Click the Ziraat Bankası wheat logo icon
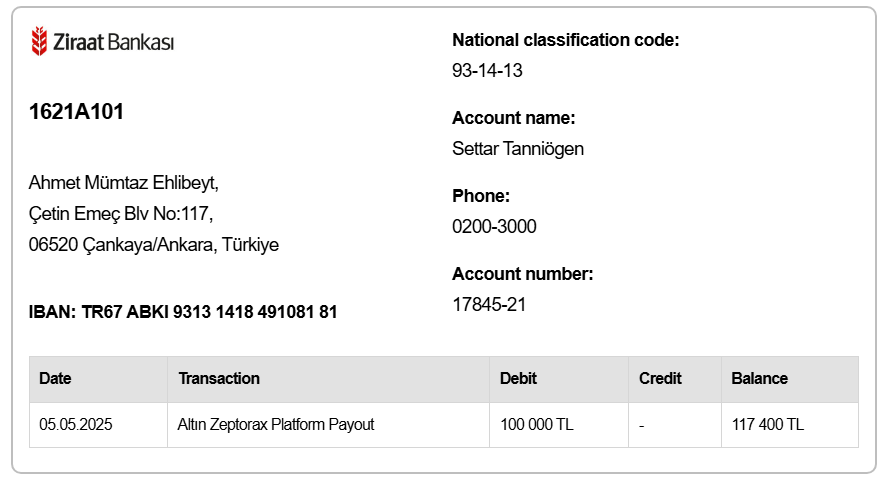The image size is (886, 481). [39, 41]
